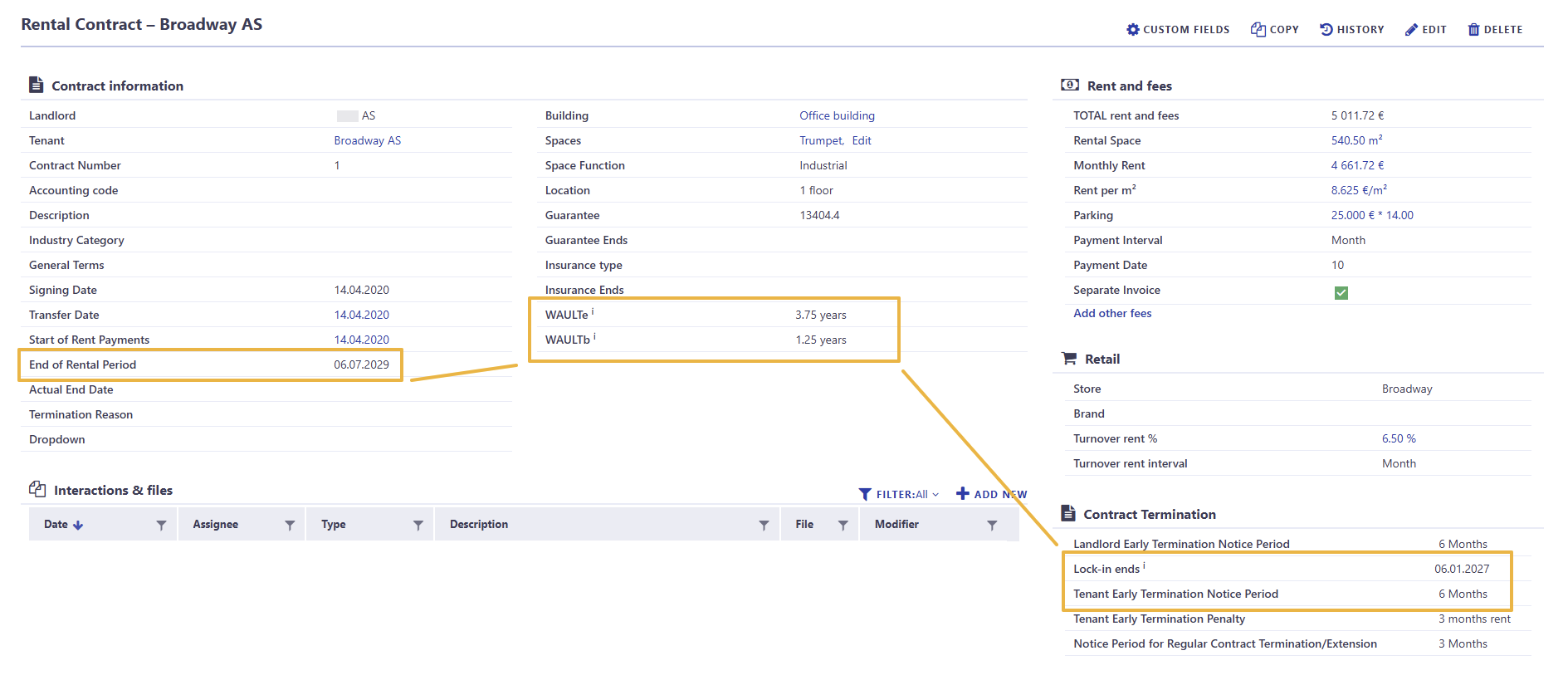Click the Rent and fees money icon
Screen dimensions: 1568x680
(1070, 85)
